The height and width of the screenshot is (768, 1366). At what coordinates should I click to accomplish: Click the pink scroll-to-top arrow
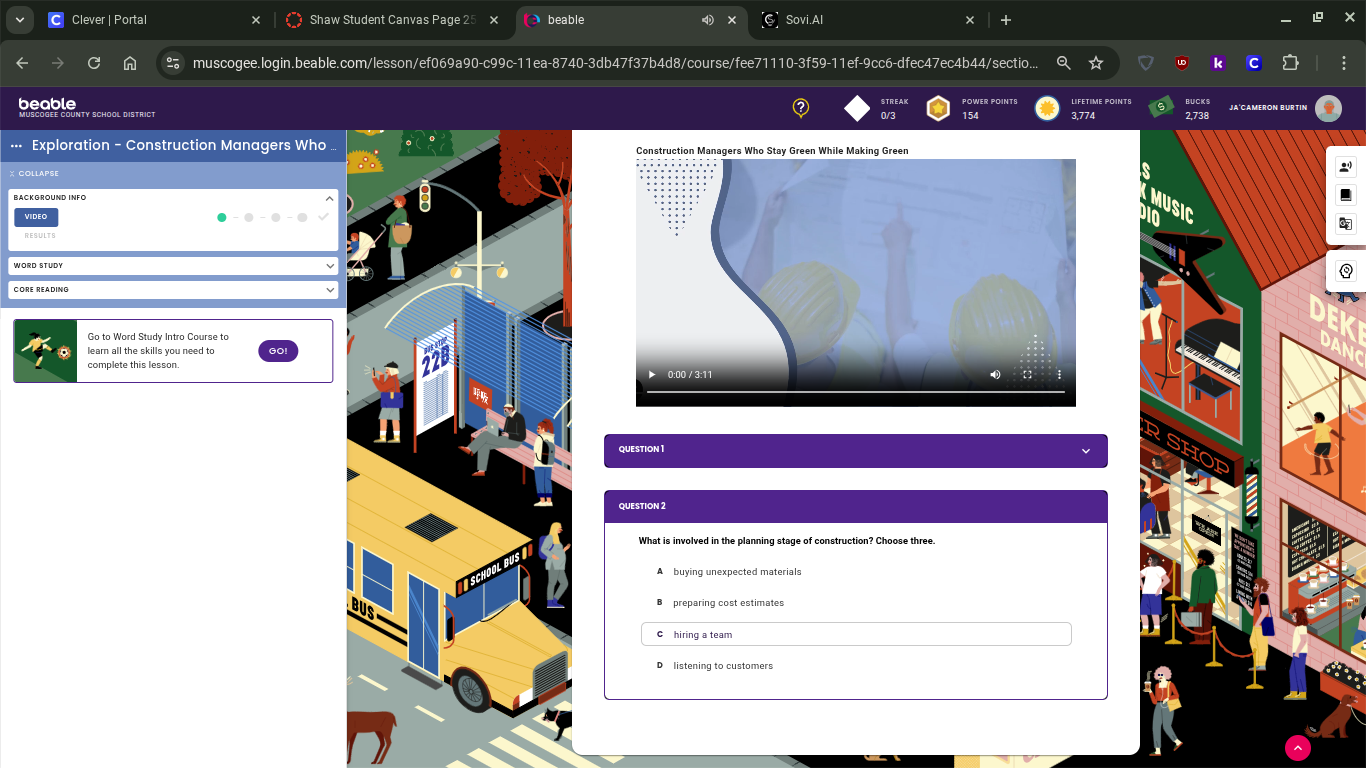[x=1298, y=748]
